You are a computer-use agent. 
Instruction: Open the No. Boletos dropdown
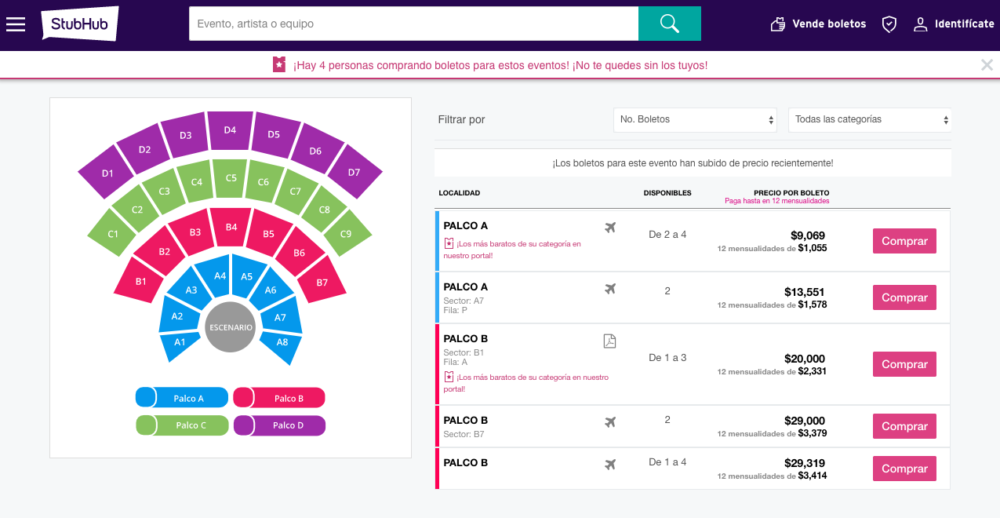tap(695, 119)
